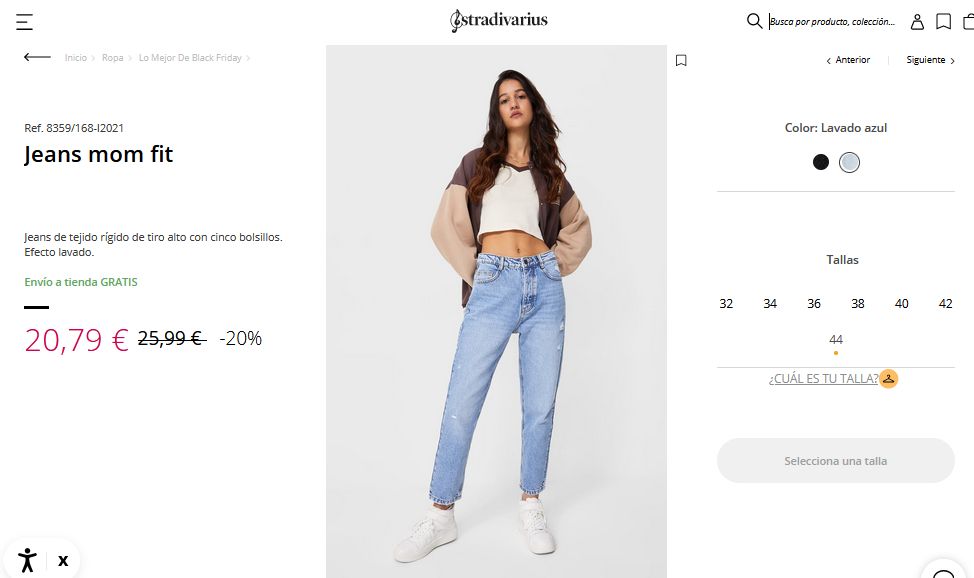Click the search magnifier icon
The image size is (974, 578).
click(x=754, y=21)
